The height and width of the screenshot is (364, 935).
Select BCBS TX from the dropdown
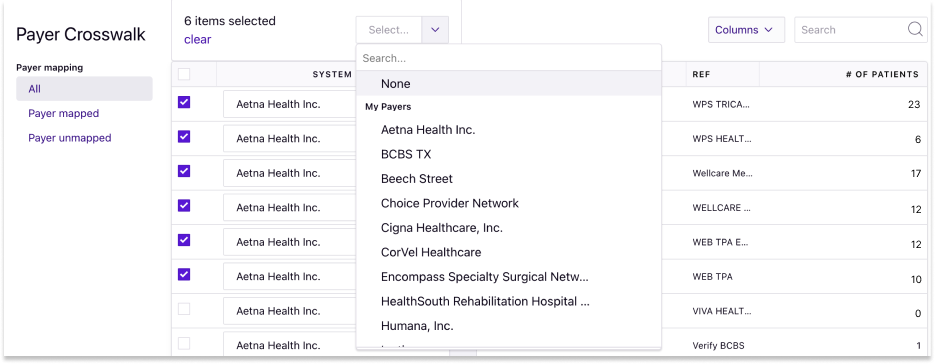[509, 154]
